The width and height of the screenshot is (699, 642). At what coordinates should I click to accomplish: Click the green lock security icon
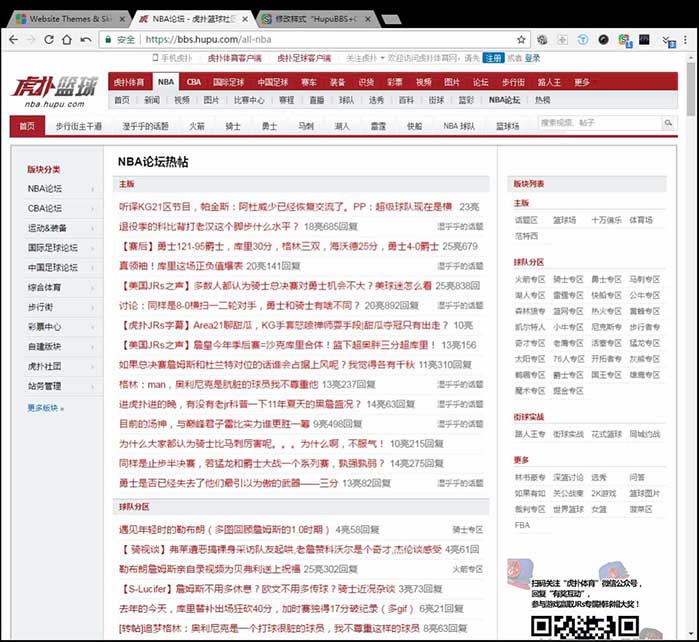point(108,40)
